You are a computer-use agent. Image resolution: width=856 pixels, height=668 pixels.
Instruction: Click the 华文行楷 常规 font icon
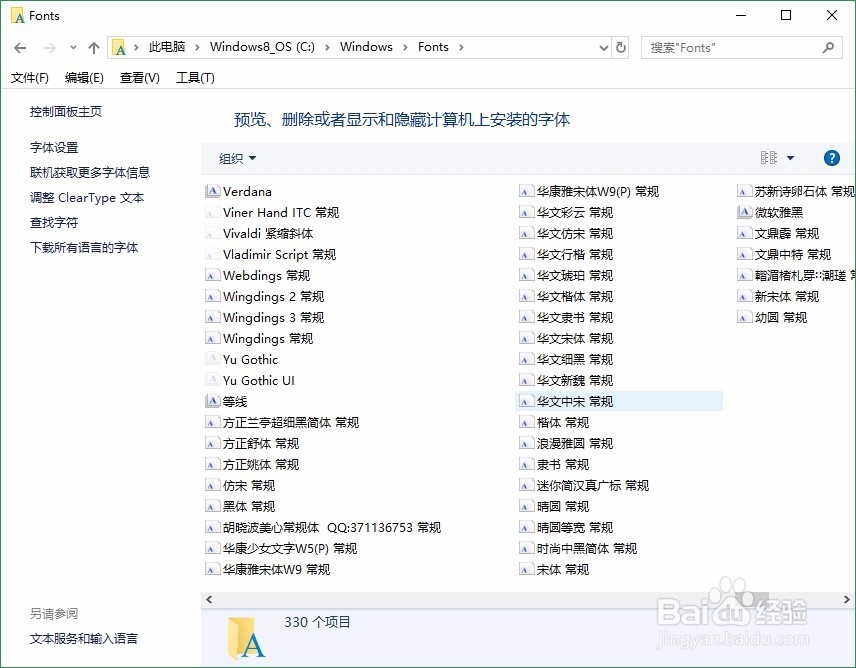pyautogui.click(x=526, y=254)
